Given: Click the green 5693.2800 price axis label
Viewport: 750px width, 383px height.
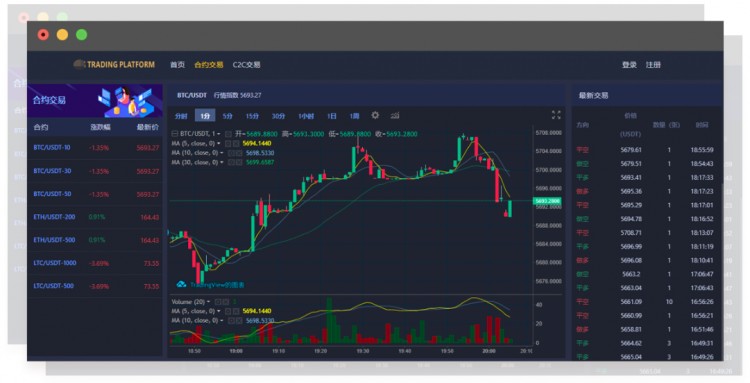Looking at the screenshot, I should [547, 201].
